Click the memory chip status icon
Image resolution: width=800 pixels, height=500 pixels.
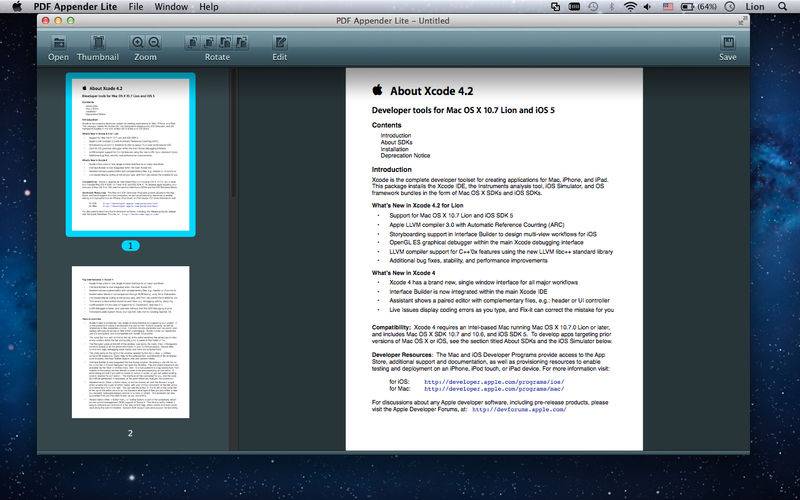click(574, 7)
